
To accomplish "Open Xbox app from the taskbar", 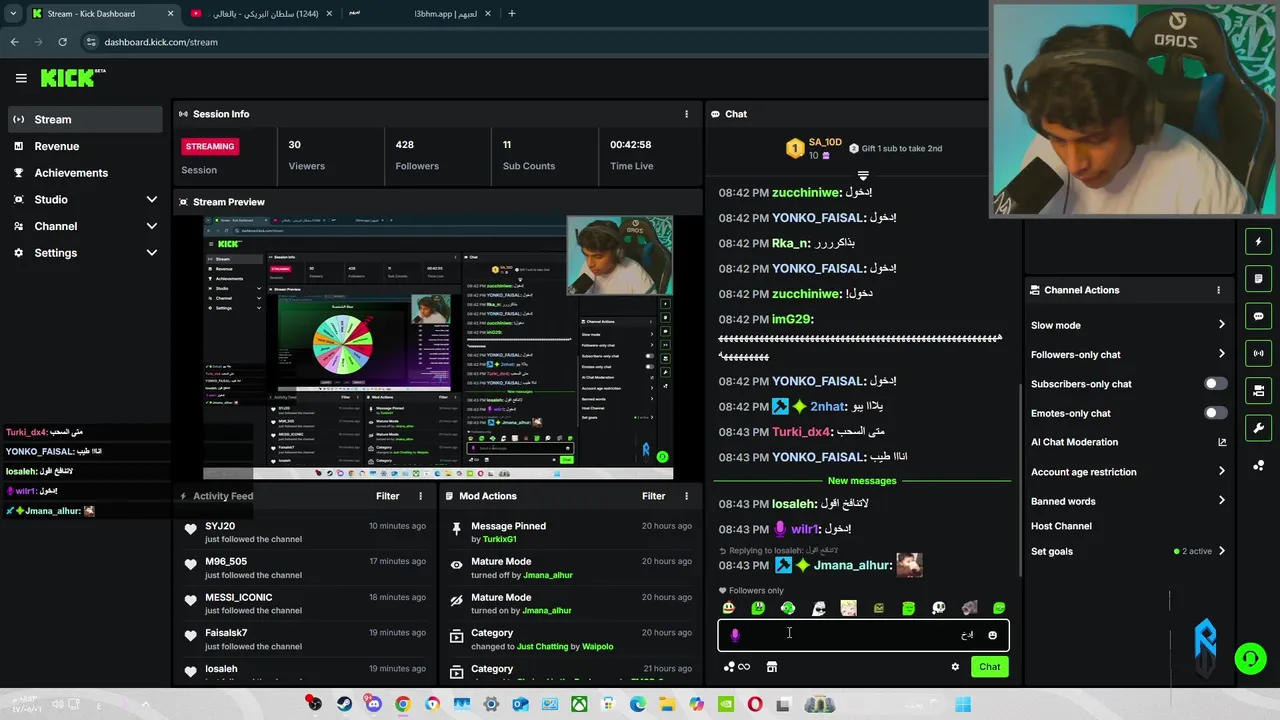I will click(578, 704).
